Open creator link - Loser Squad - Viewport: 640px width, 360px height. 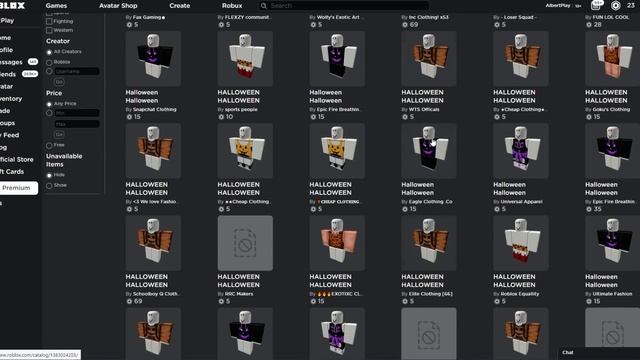519,18
